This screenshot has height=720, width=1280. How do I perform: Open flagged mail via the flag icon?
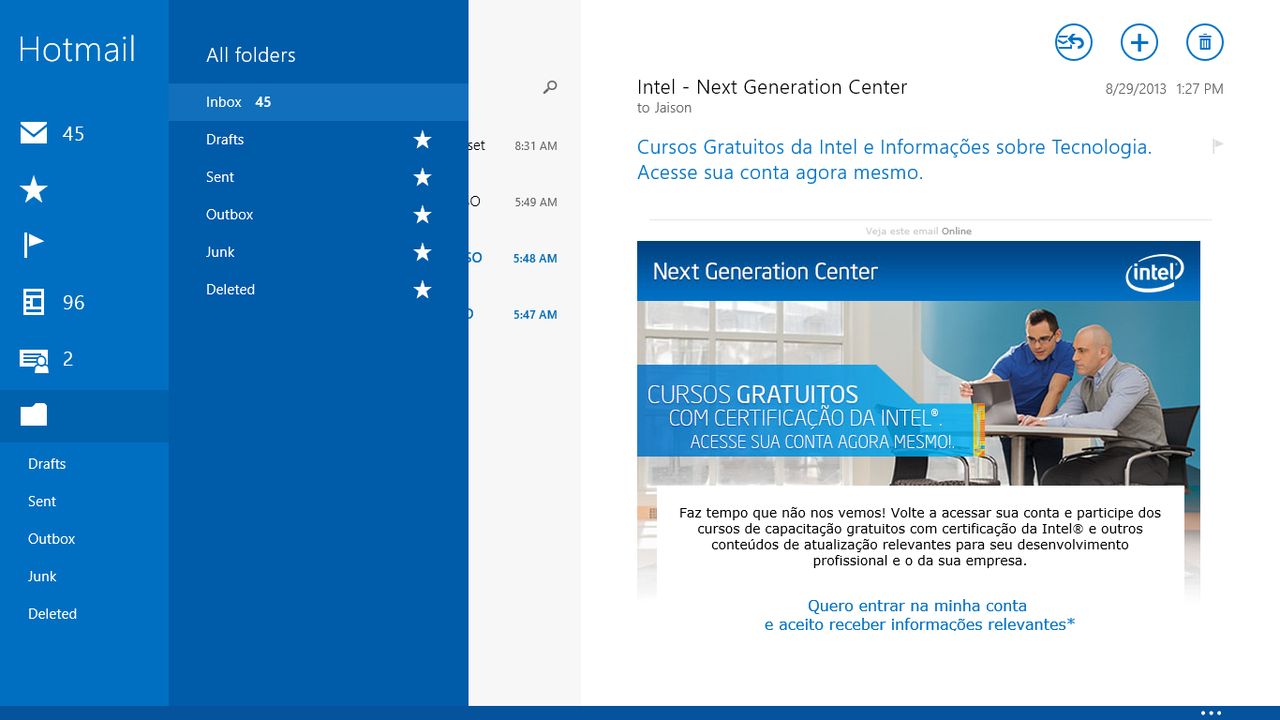34,245
